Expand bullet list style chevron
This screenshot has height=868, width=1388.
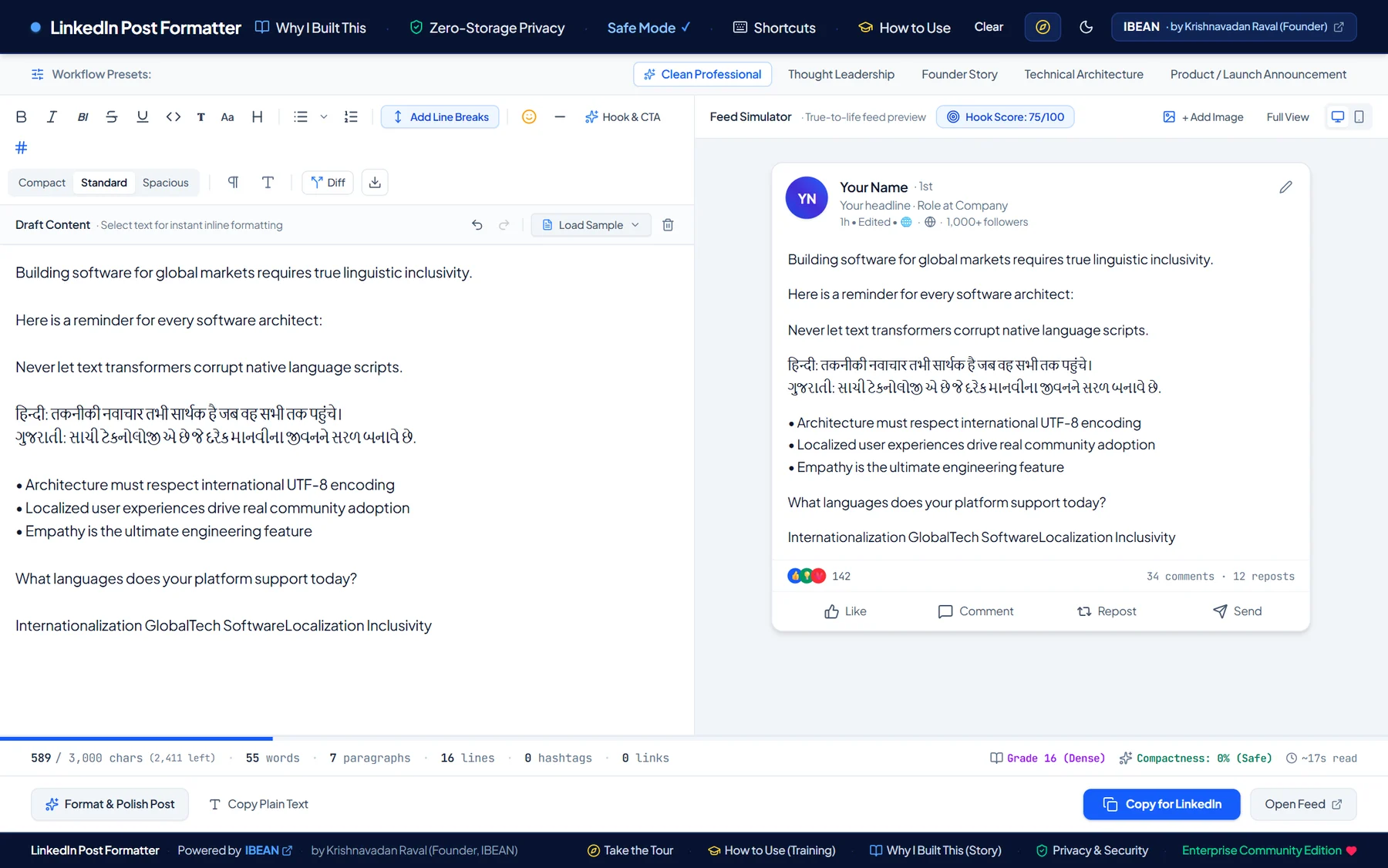[324, 117]
